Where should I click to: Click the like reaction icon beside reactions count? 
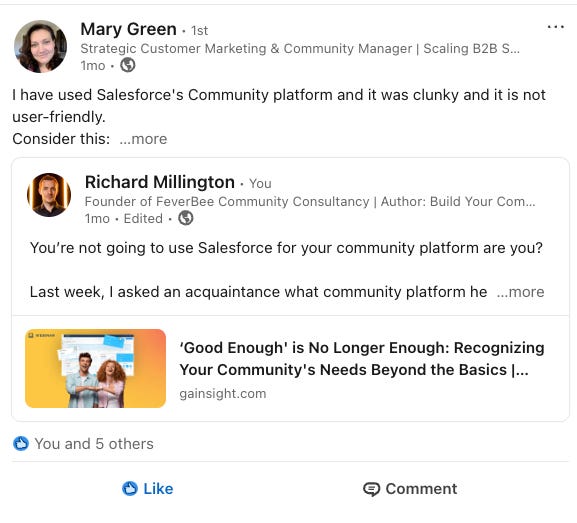(x=21, y=444)
